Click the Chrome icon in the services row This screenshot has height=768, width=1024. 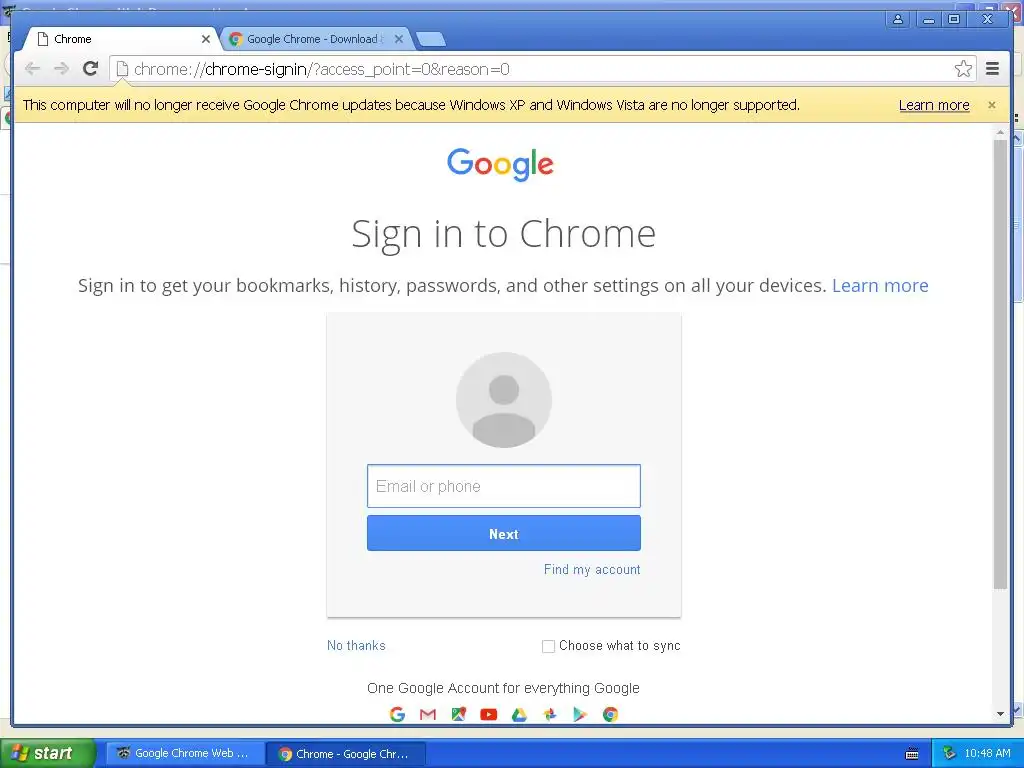[611, 714]
